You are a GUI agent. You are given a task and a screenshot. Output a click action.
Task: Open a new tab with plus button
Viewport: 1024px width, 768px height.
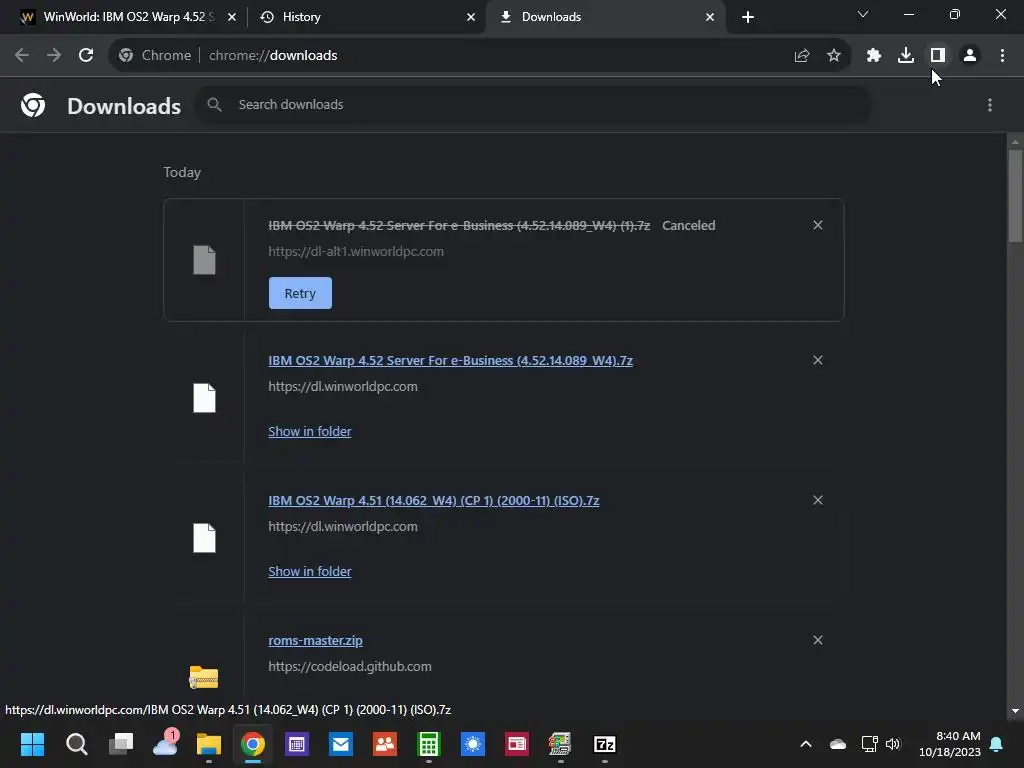click(748, 17)
